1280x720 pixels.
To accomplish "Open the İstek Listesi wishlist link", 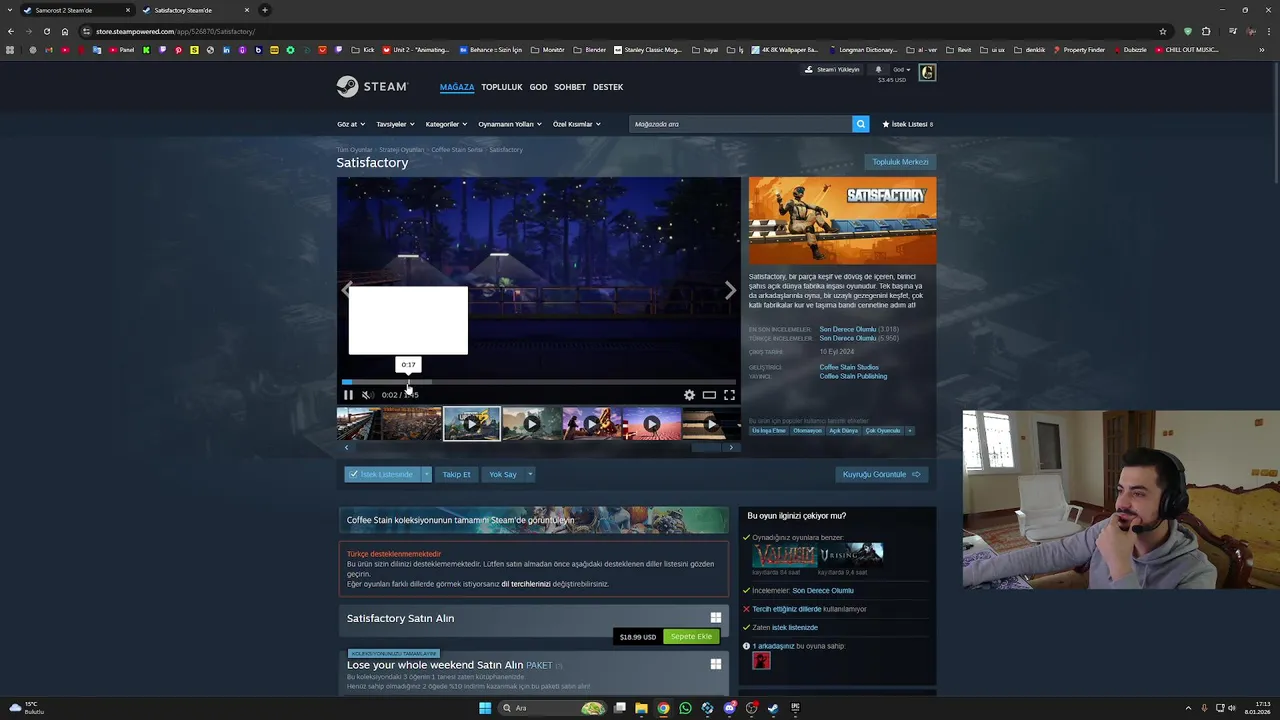I will coord(907,124).
